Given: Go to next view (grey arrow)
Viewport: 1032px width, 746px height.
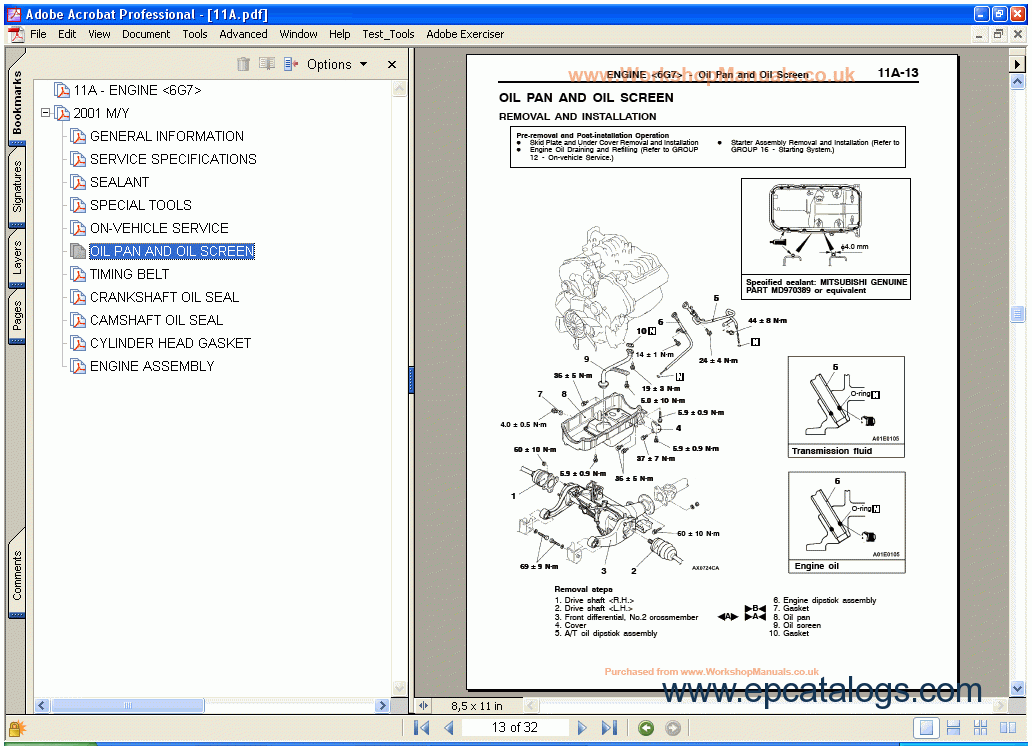Looking at the screenshot, I should 673,728.
